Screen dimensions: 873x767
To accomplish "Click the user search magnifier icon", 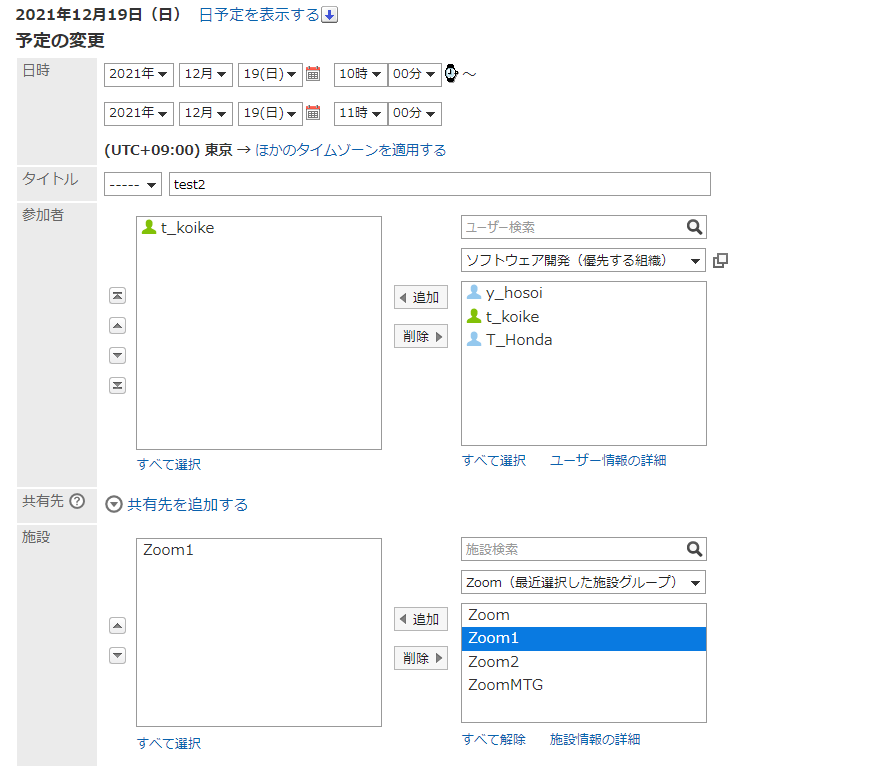I will [x=695, y=227].
